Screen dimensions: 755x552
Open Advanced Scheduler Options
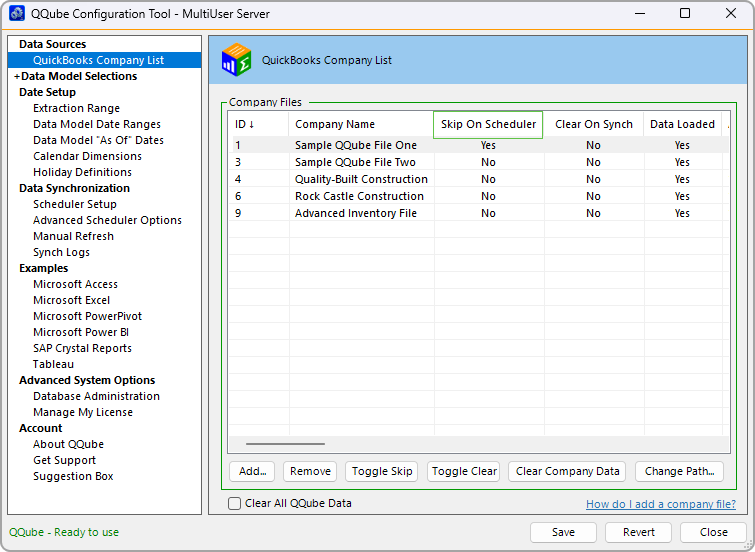[107, 220]
